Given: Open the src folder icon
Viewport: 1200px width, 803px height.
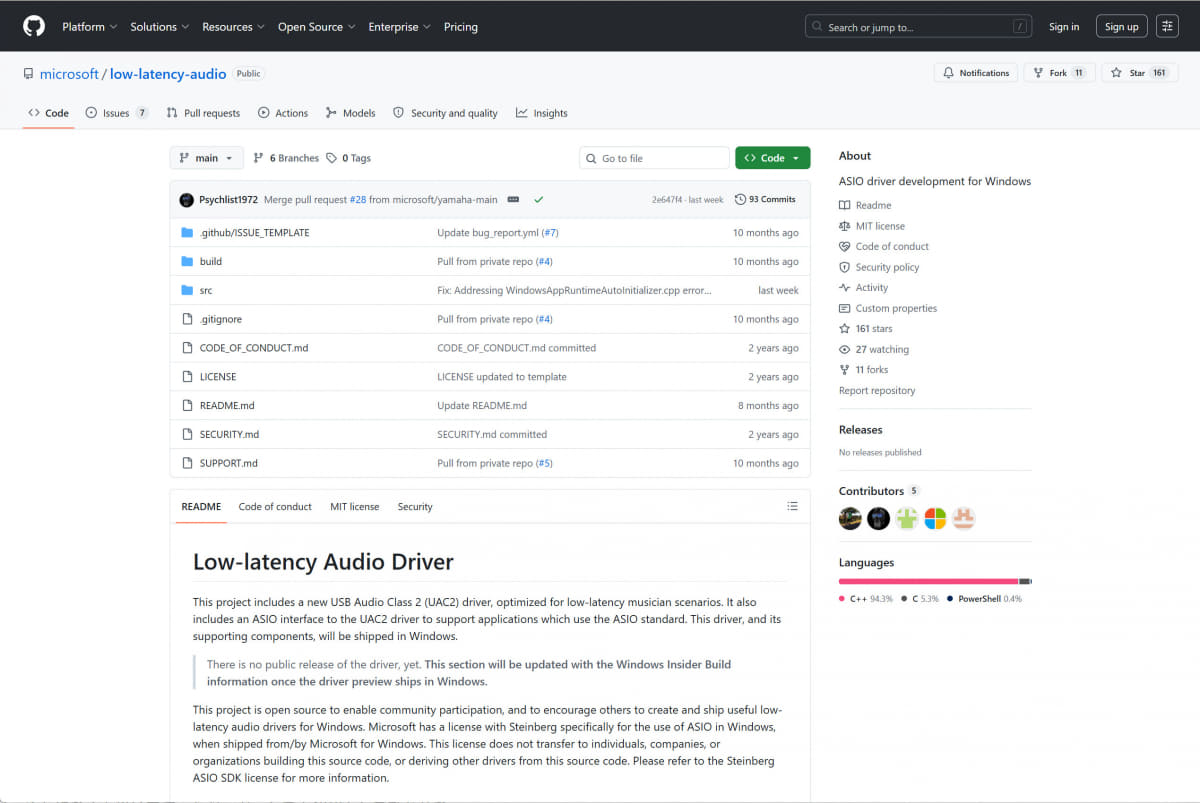Looking at the screenshot, I should [186, 290].
